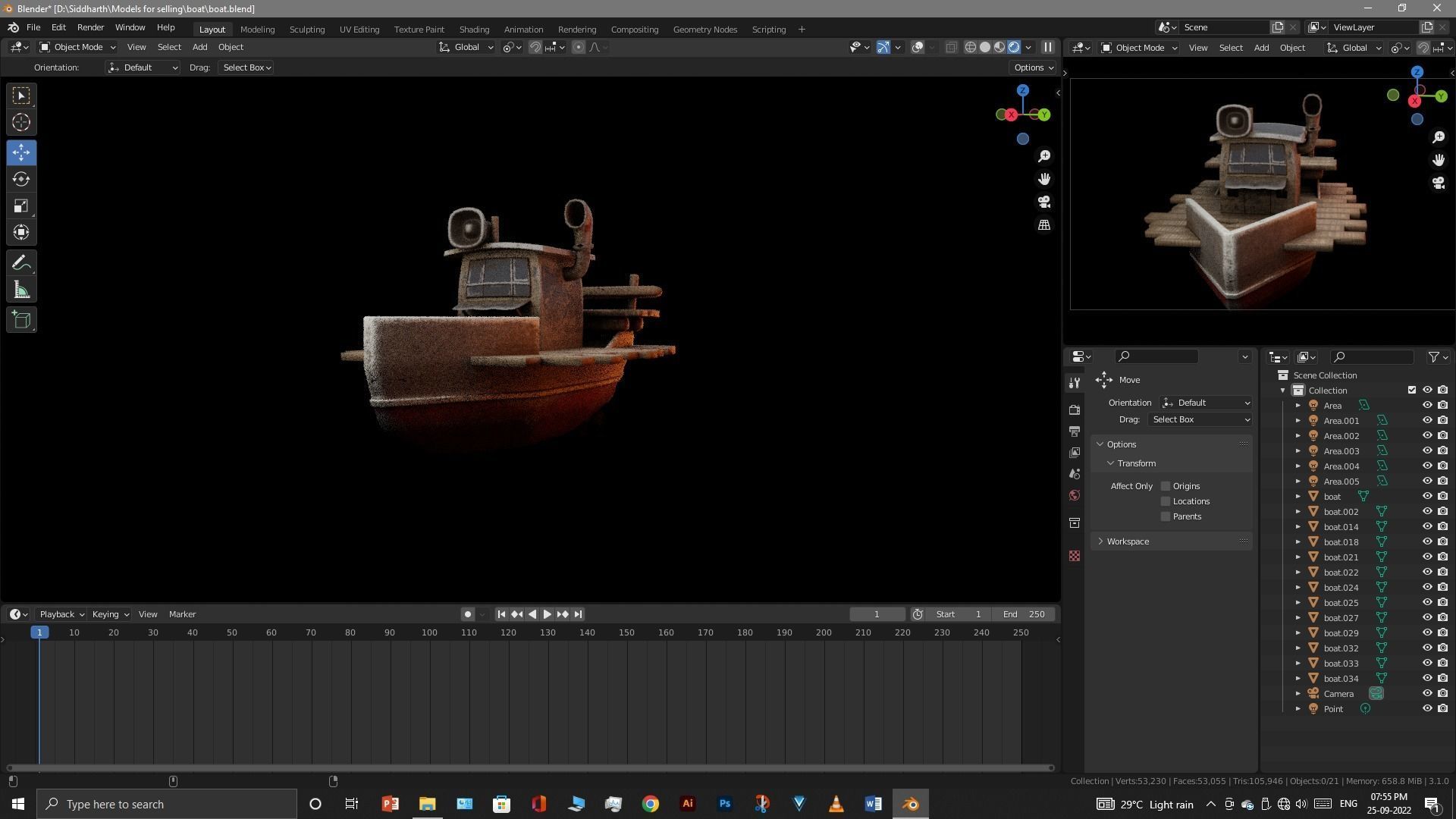Screen dimensions: 1456x819
Task: Jump to the last frame
Action: (x=578, y=614)
